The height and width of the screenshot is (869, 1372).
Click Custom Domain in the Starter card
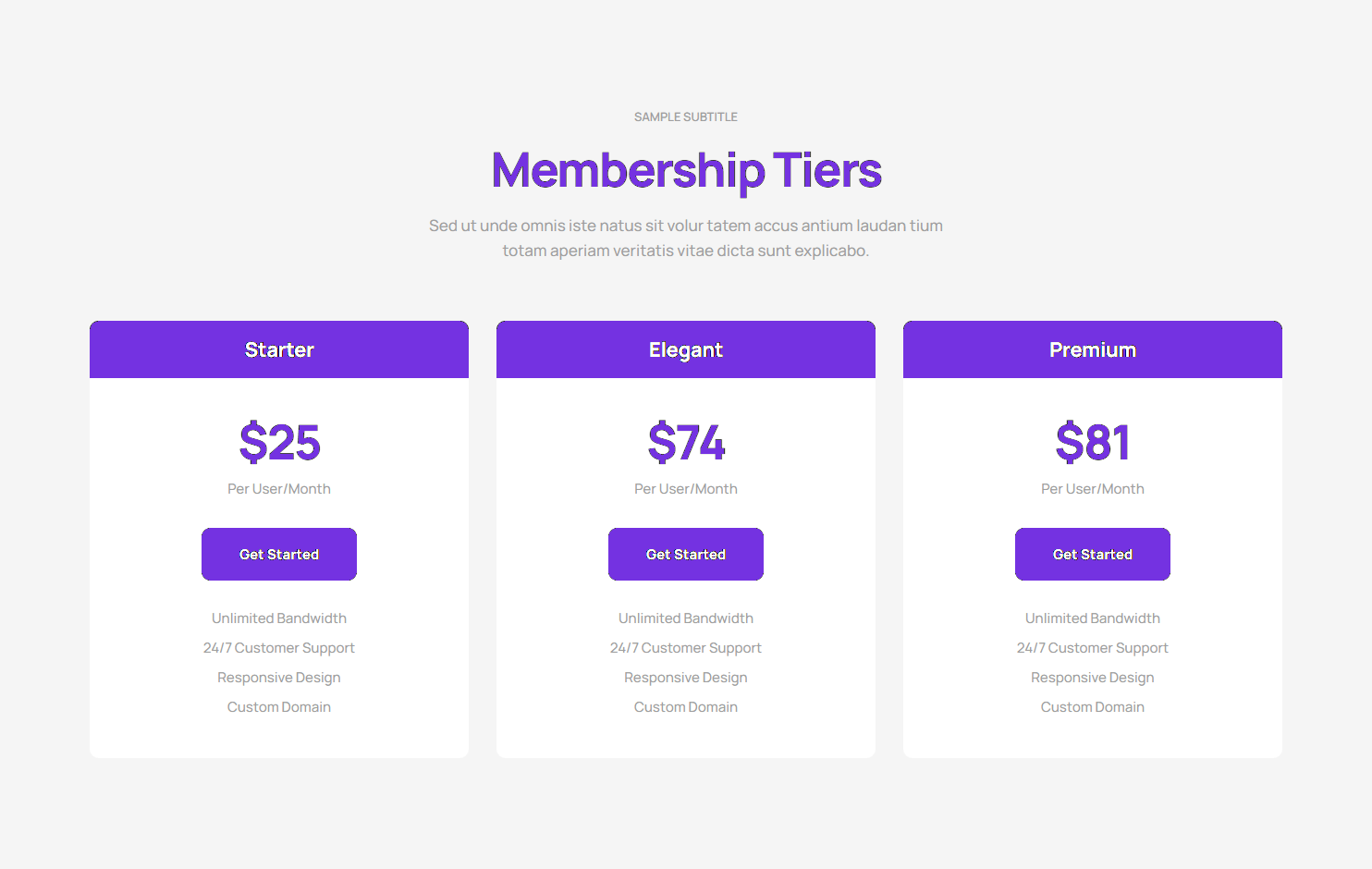[x=279, y=707]
